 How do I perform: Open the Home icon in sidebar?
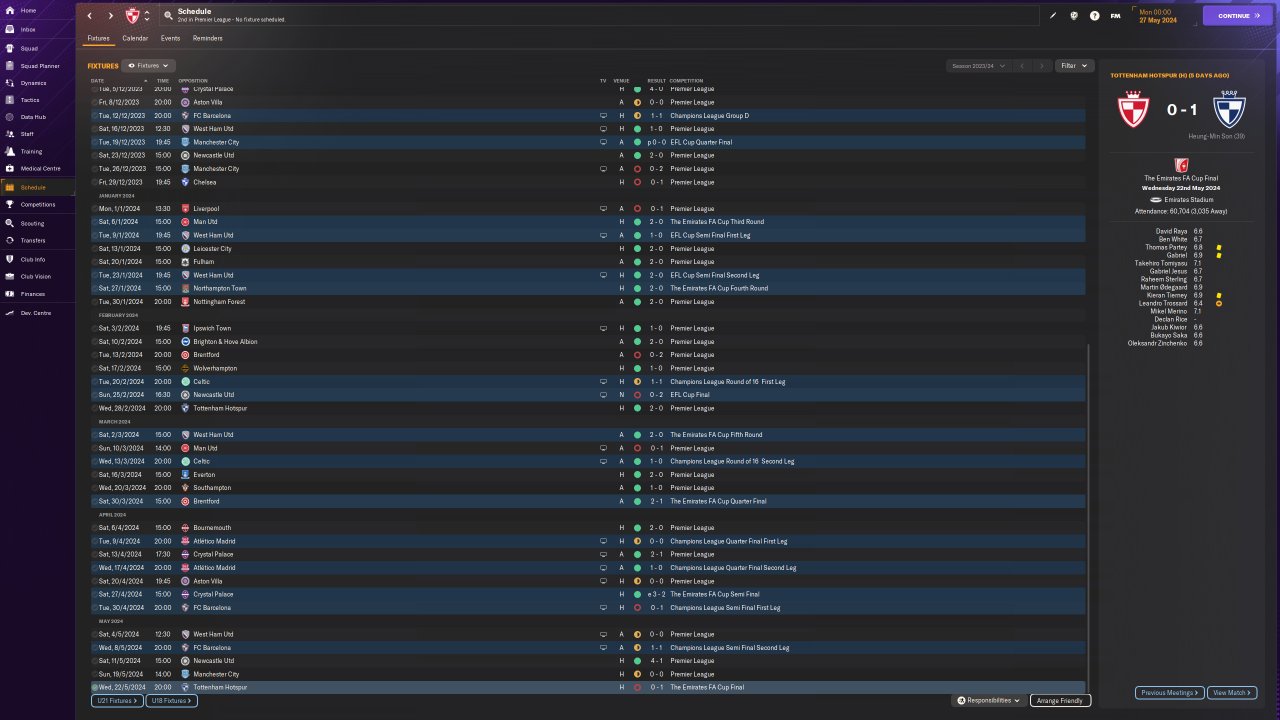tap(10, 11)
